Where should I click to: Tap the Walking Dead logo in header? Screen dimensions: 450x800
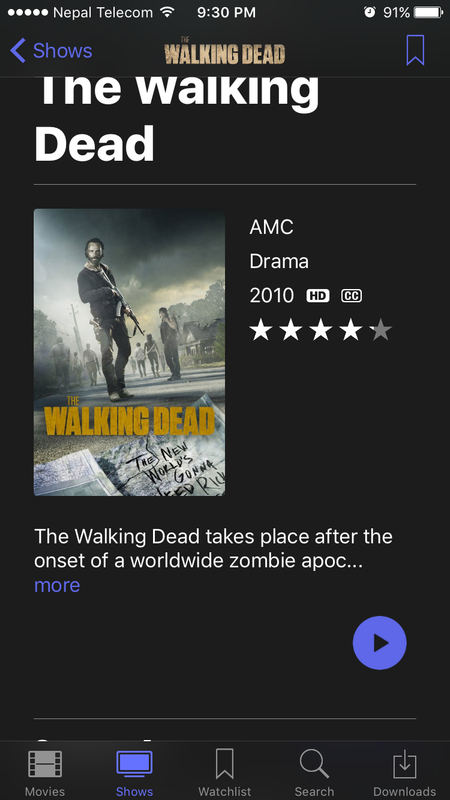224,51
